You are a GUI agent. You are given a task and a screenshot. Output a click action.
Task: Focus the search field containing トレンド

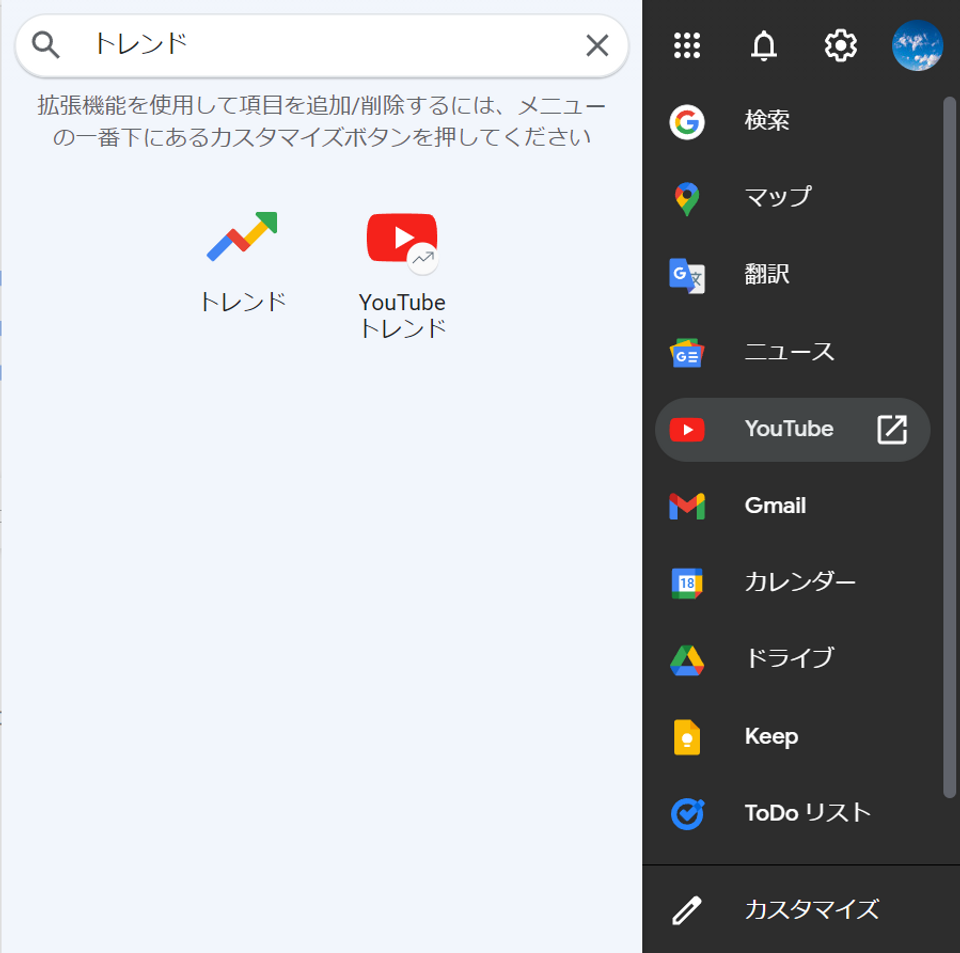tap(322, 45)
